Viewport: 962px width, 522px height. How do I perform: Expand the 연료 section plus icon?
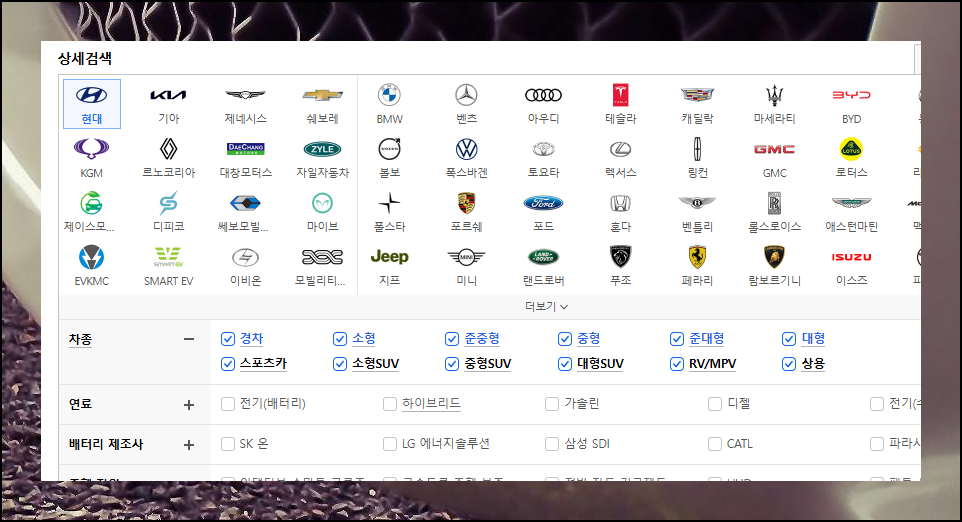189,405
